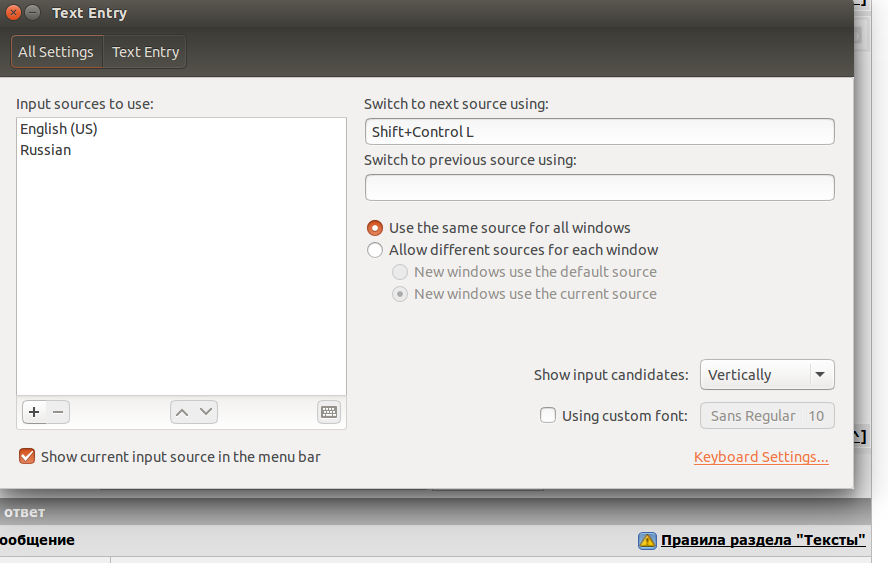The height and width of the screenshot is (563, 888).
Task: Toggle Show current input source in menu bar
Action: point(27,457)
